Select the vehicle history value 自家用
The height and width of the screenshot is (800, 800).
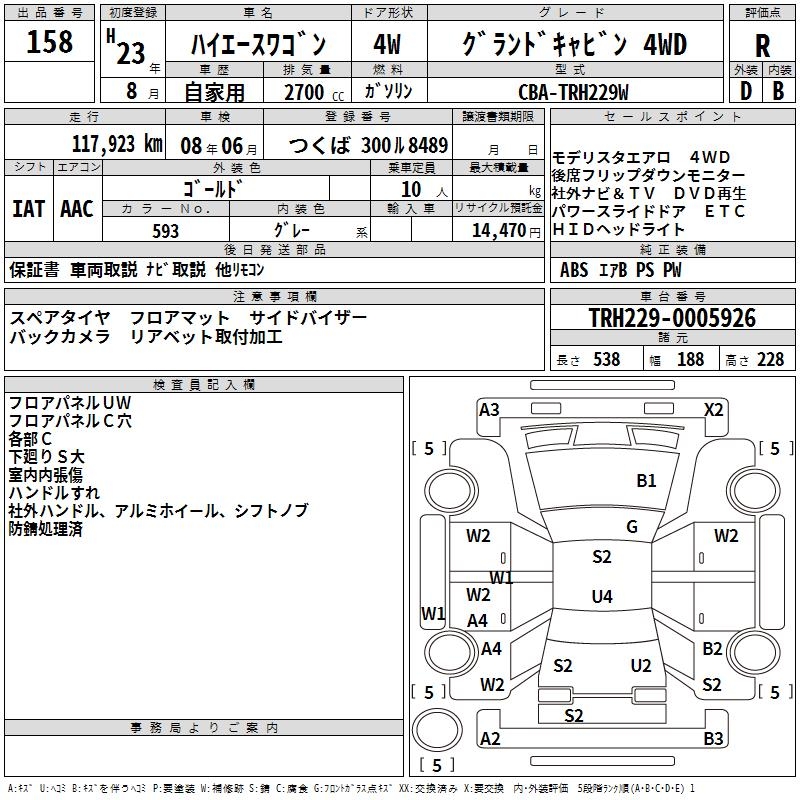tap(214, 92)
